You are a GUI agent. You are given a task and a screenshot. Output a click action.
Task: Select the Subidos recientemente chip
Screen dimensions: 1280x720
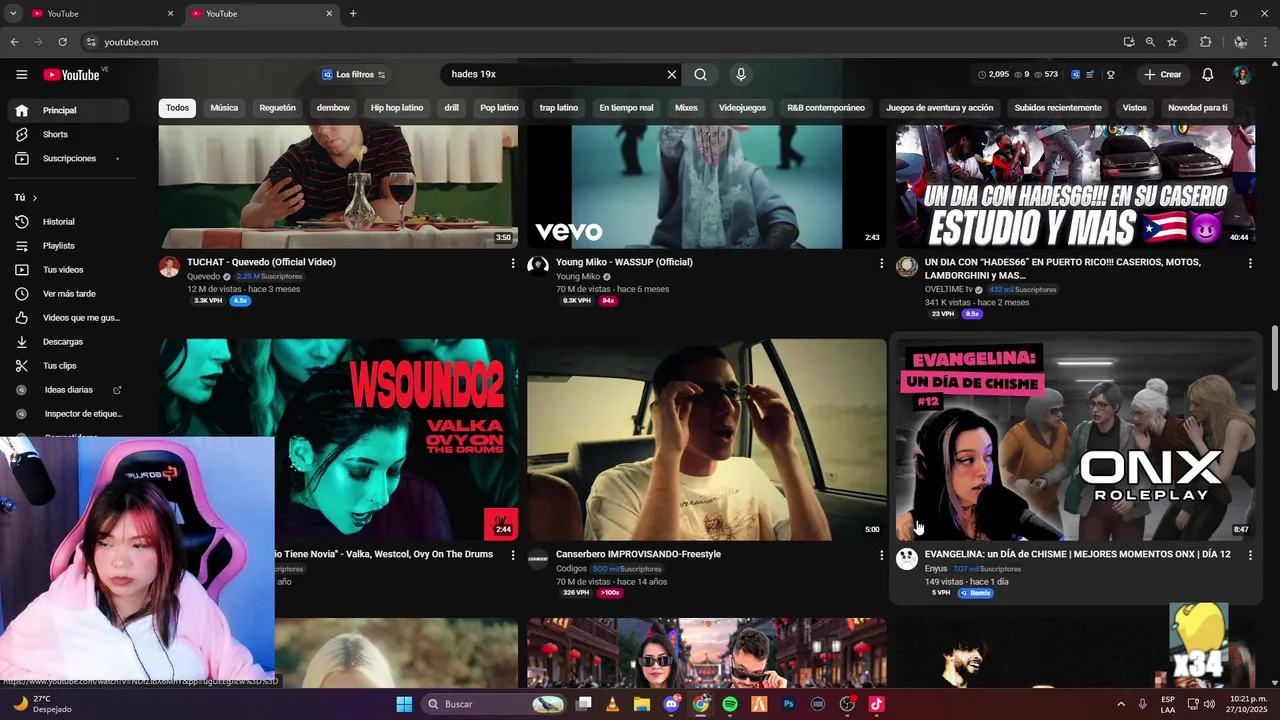tap(1058, 108)
